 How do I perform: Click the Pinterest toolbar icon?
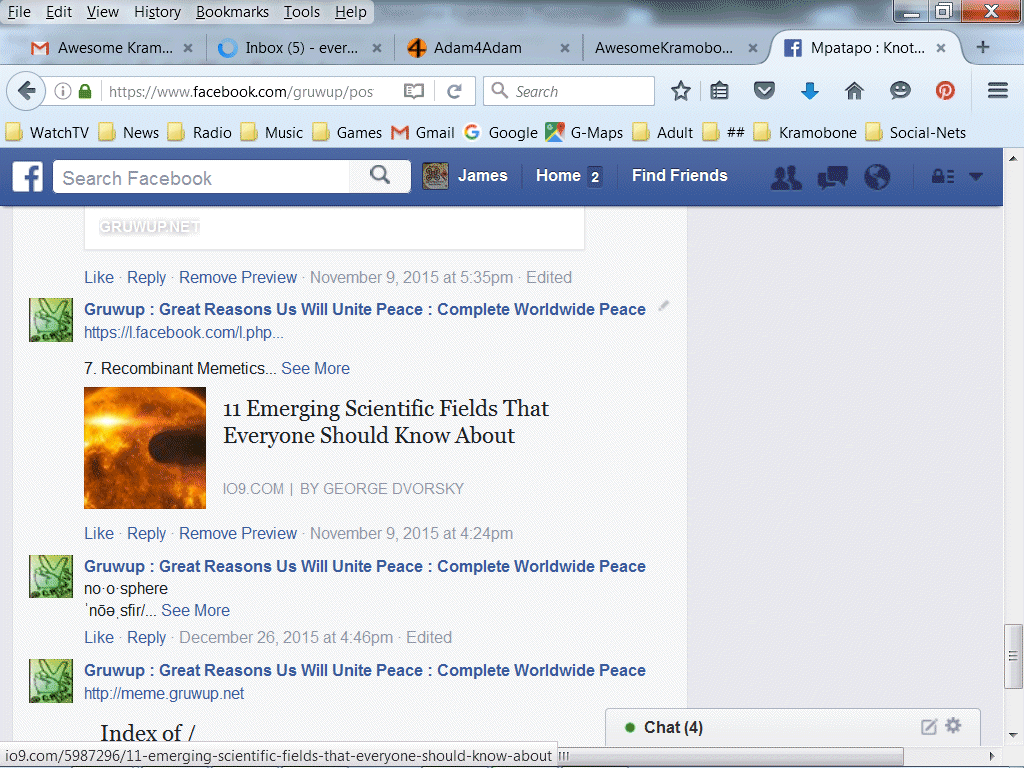pos(945,90)
